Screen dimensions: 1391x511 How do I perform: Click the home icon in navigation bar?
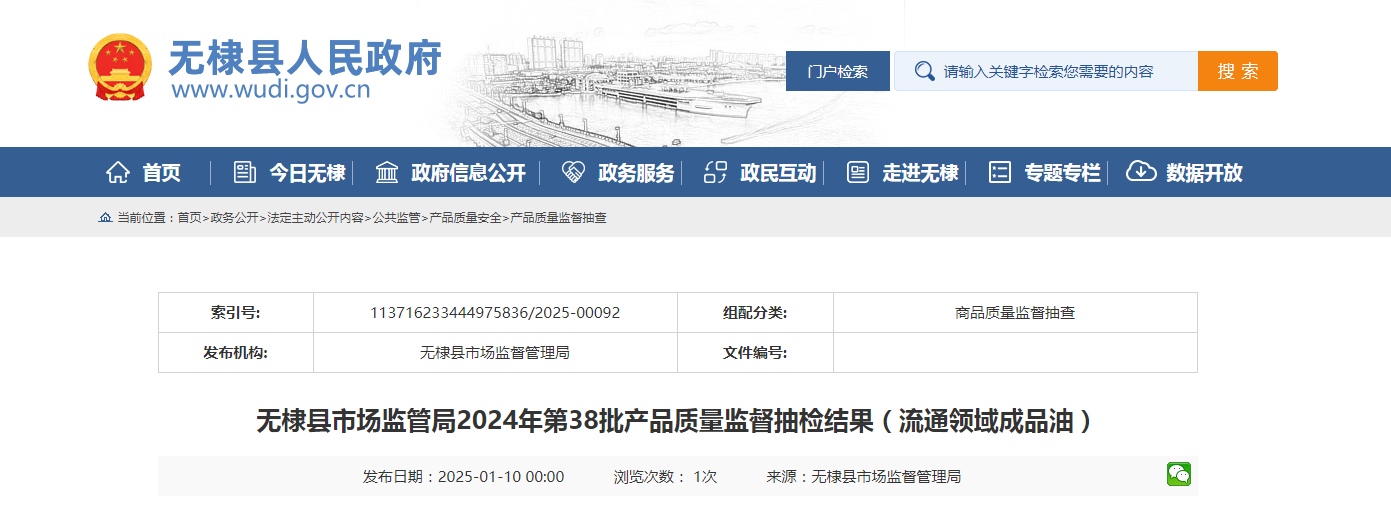pyautogui.click(x=118, y=172)
